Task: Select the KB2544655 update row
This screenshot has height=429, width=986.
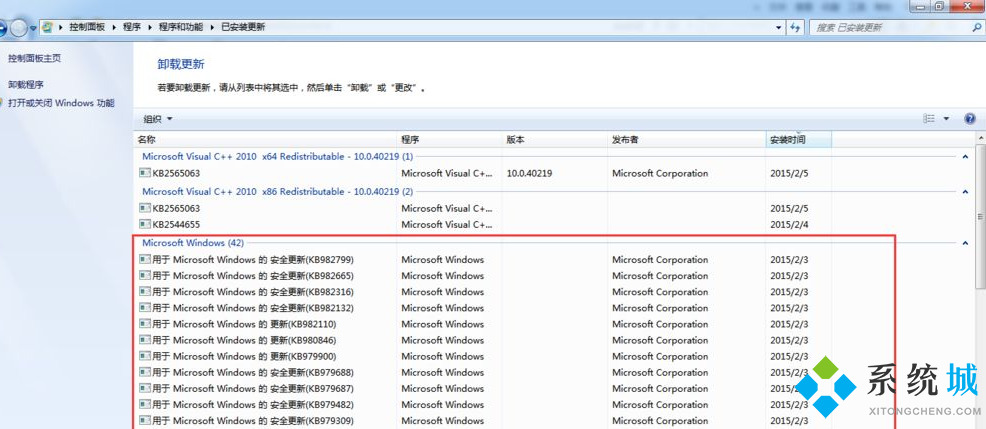Action: coord(484,225)
